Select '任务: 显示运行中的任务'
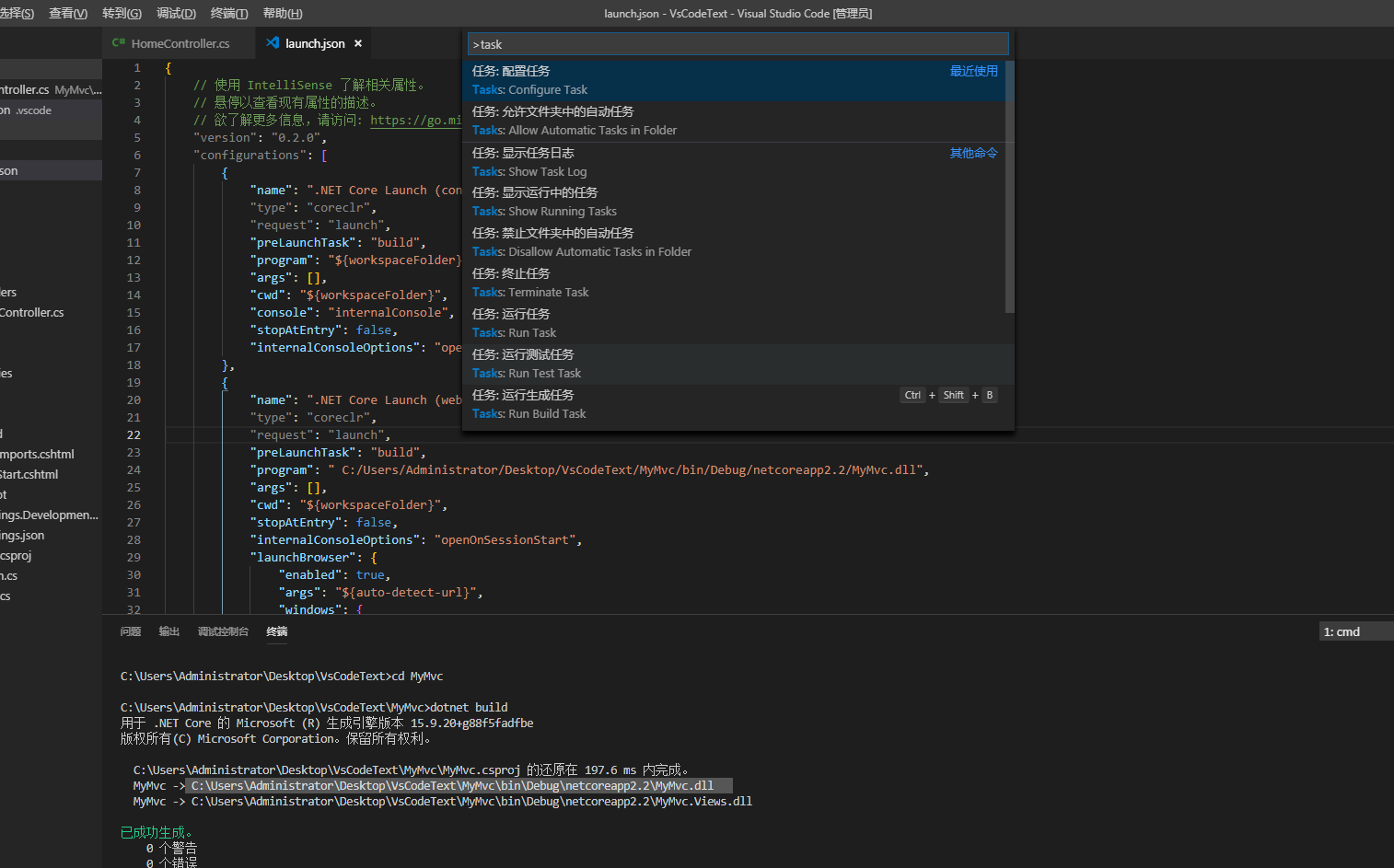Image resolution: width=1394 pixels, height=868 pixels. click(645, 201)
